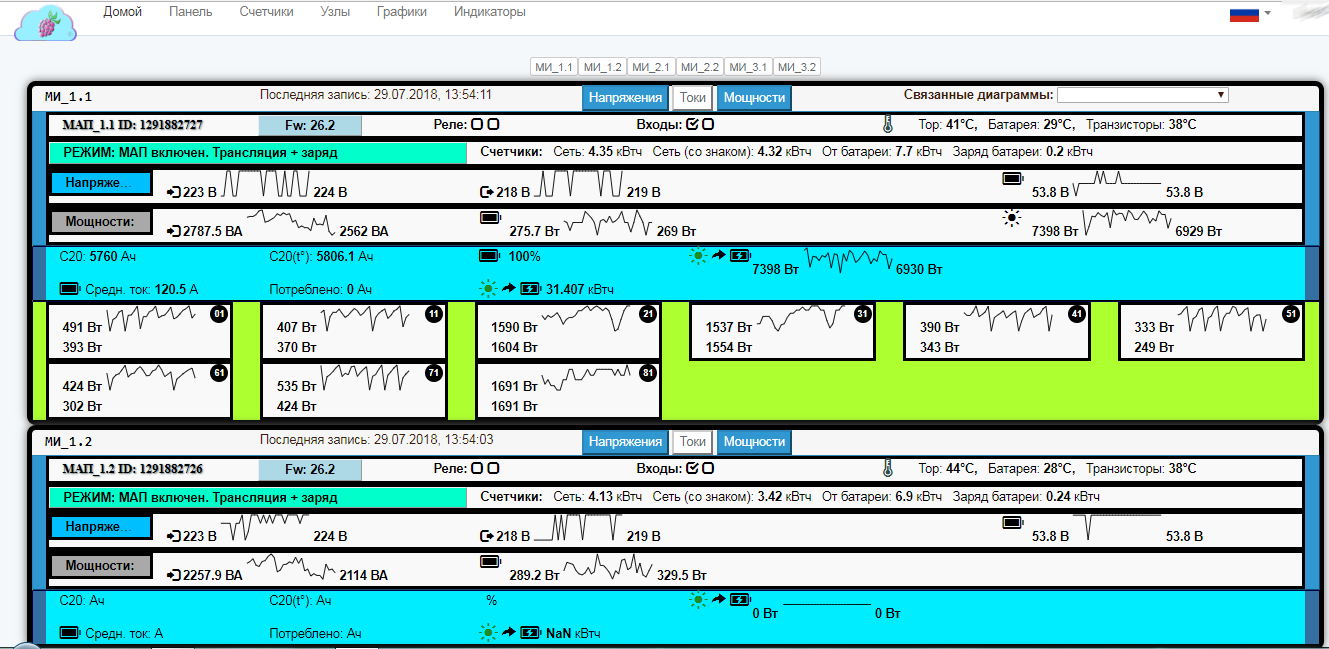Click the 81 badge on 1691 Вт card
Image resolution: width=1329 pixels, height=649 pixels.
click(648, 373)
